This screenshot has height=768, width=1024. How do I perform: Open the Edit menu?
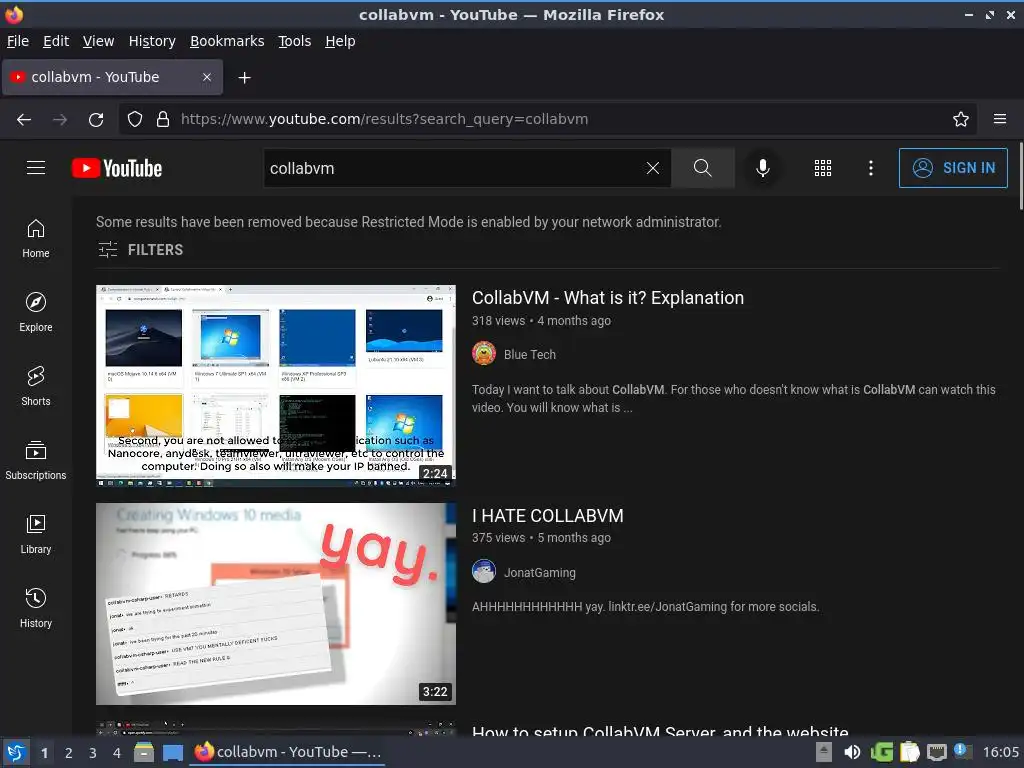pos(56,41)
